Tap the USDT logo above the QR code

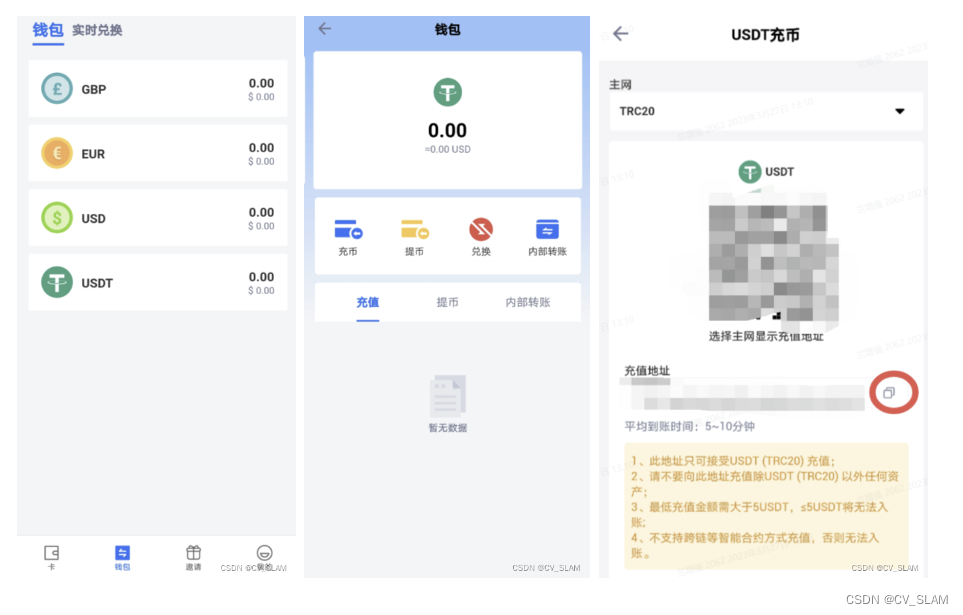(x=749, y=171)
